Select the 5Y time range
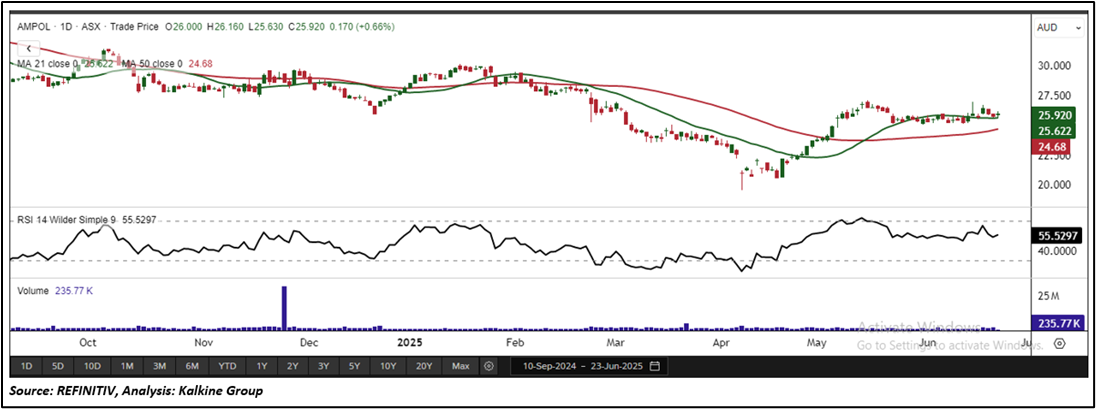Image resolution: width=1096 pixels, height=409 pixels. point(354,366)
